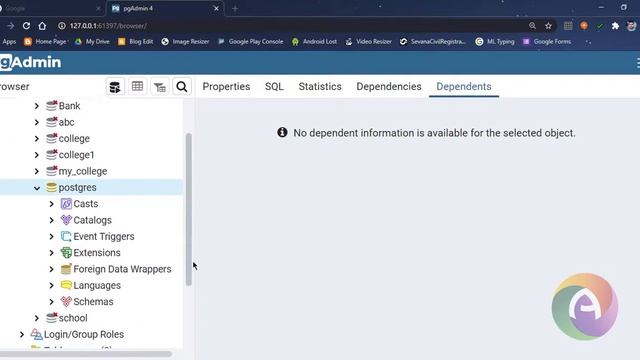Open the Google Forms bookmark
The image size is (640, 360).
547,41
